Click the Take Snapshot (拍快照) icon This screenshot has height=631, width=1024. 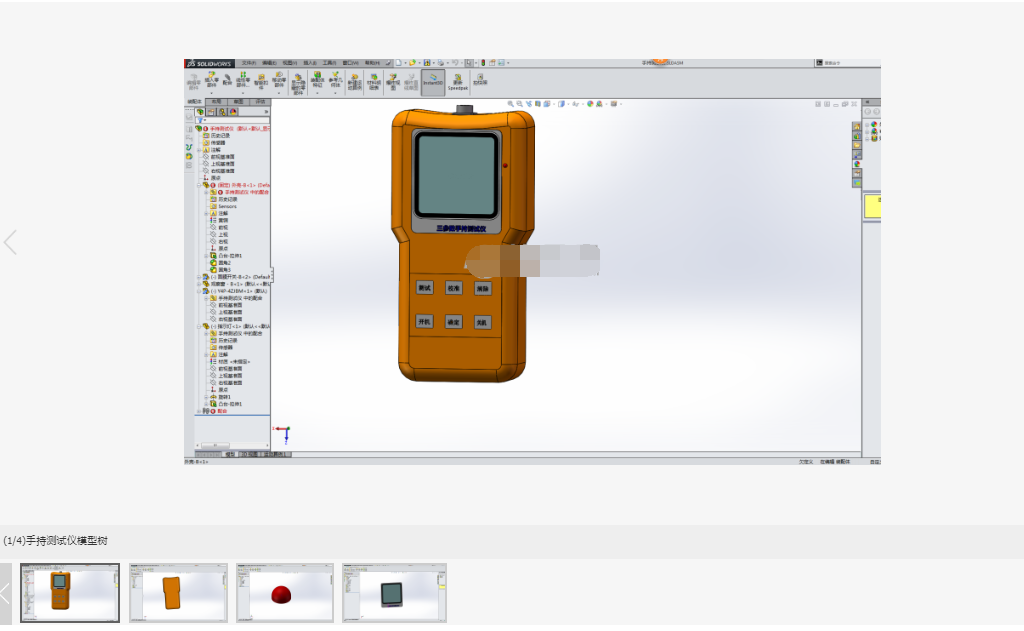[x=480, y=79]
